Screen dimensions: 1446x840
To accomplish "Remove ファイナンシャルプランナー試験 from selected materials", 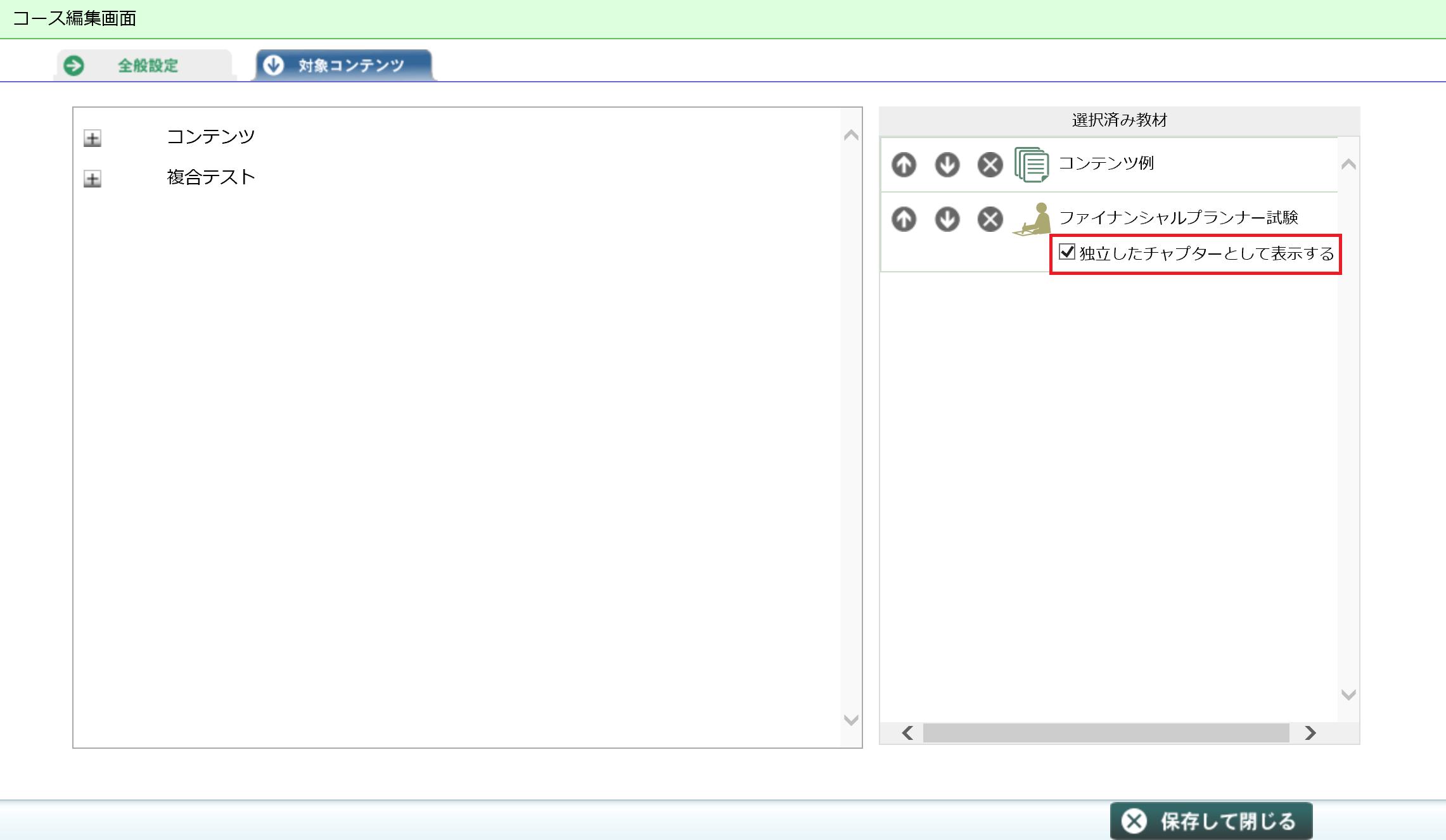I will (x=990, y=219).
